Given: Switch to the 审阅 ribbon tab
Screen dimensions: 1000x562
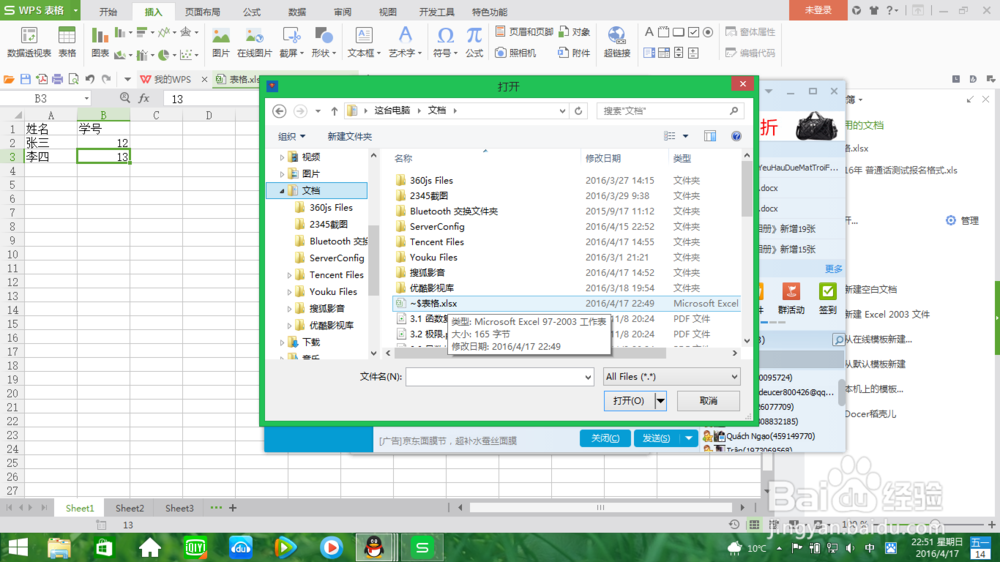Looking at the screenshot, I should coord(342,11).
